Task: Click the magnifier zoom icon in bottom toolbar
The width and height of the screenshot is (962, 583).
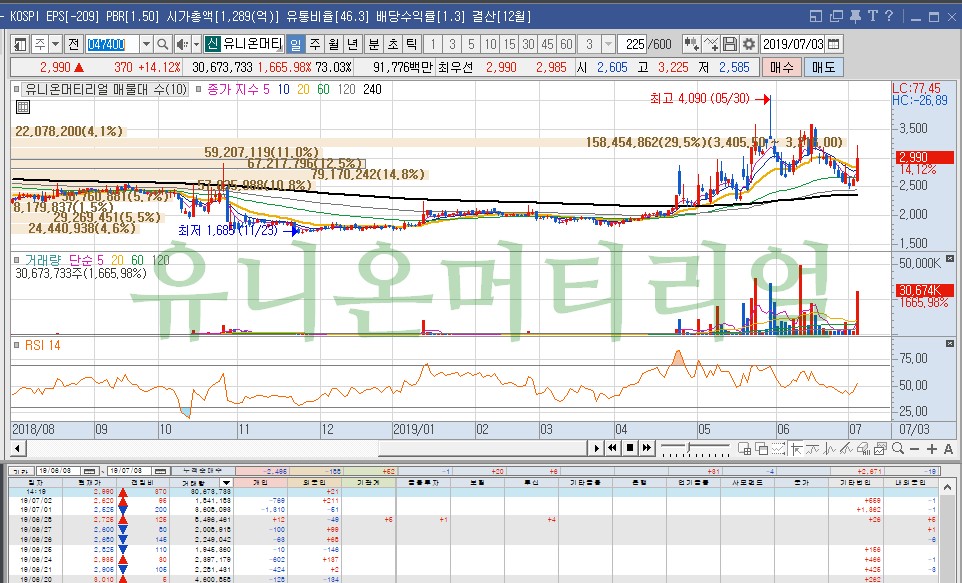Action: tap(898, 449)
